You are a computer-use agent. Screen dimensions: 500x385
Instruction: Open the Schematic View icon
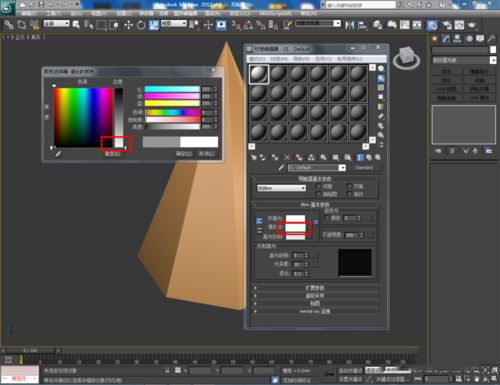click(417, 25)
